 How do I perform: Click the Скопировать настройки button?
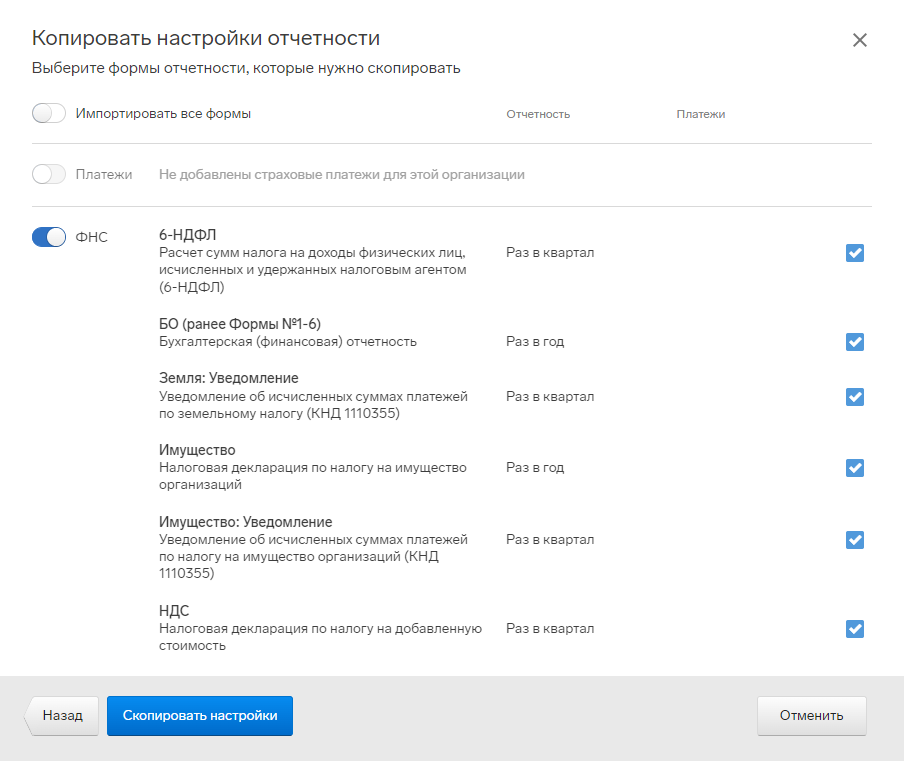point(199,715)
